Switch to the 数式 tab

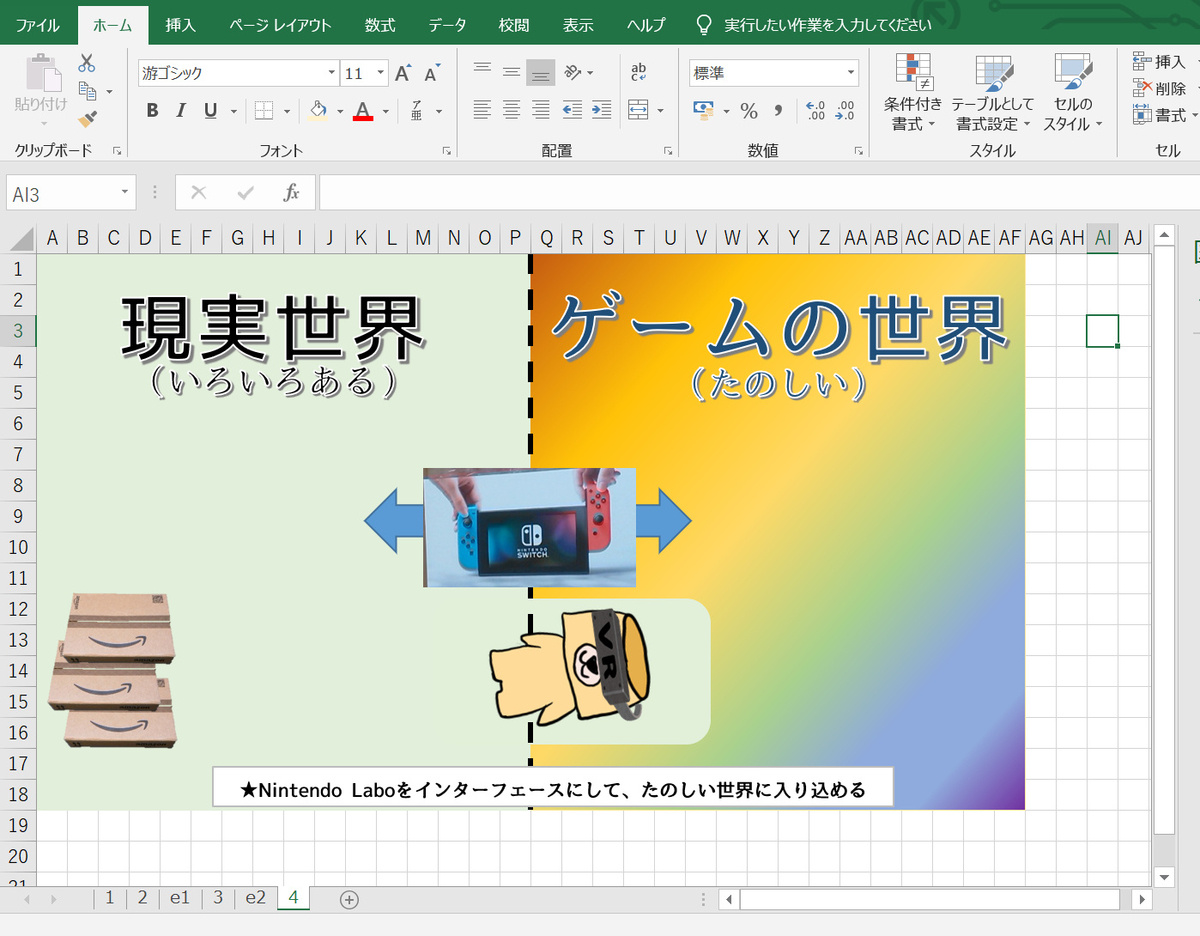click(x=380, y=25)
